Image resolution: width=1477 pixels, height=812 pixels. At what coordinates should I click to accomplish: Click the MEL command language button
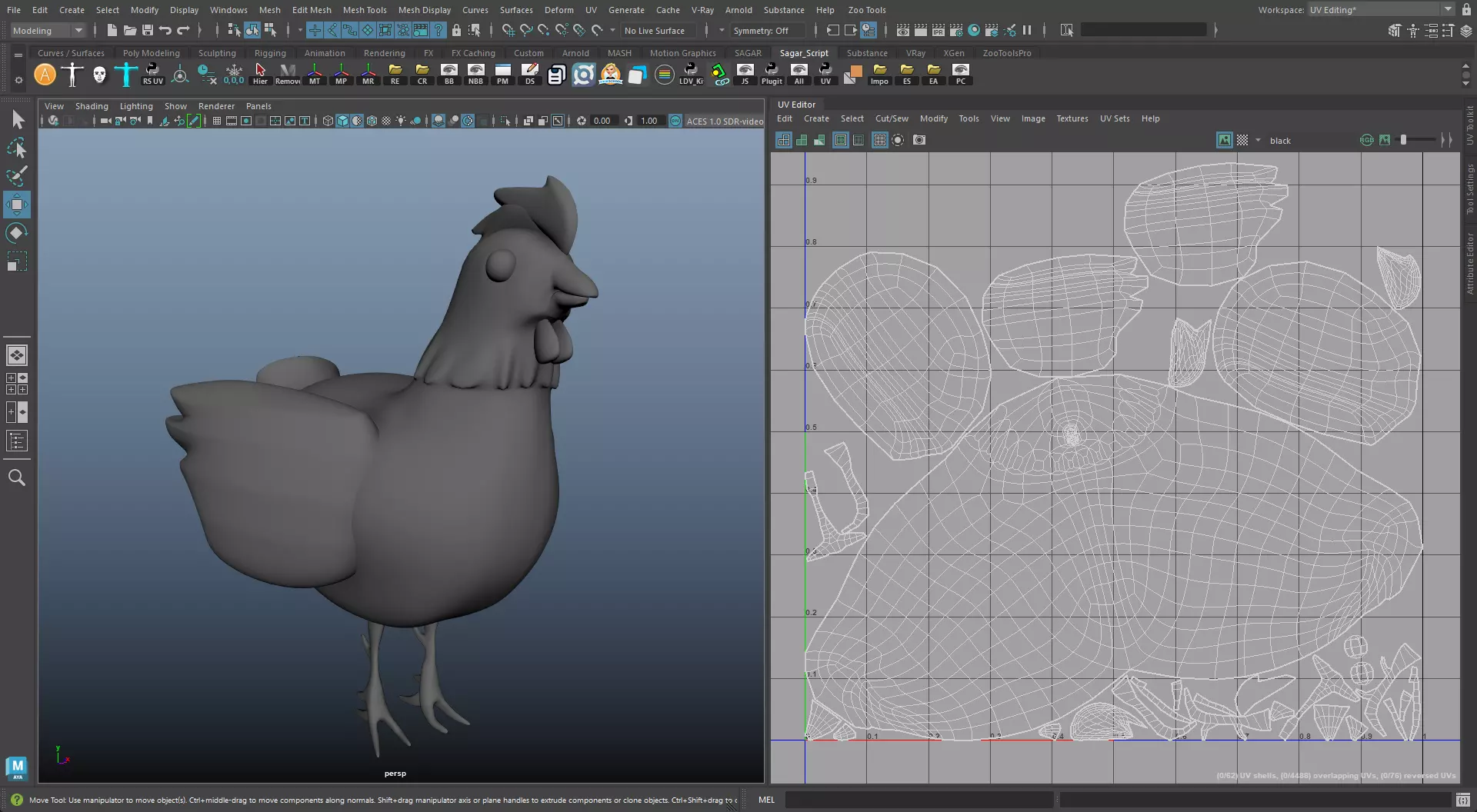[766, 800]
